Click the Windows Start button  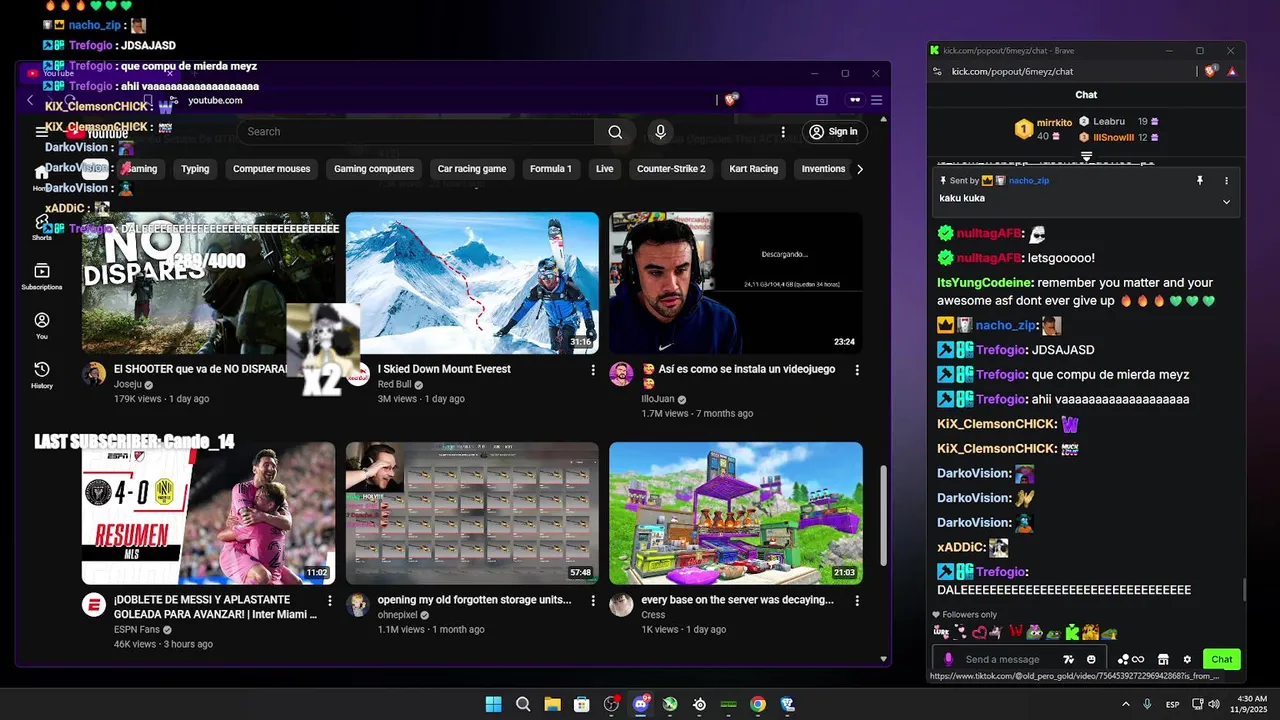[493, 704]
